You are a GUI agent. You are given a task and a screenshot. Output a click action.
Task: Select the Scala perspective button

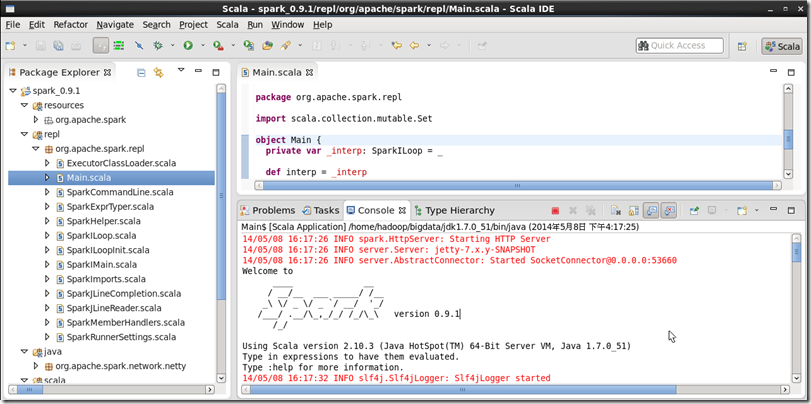pos(782,46)
